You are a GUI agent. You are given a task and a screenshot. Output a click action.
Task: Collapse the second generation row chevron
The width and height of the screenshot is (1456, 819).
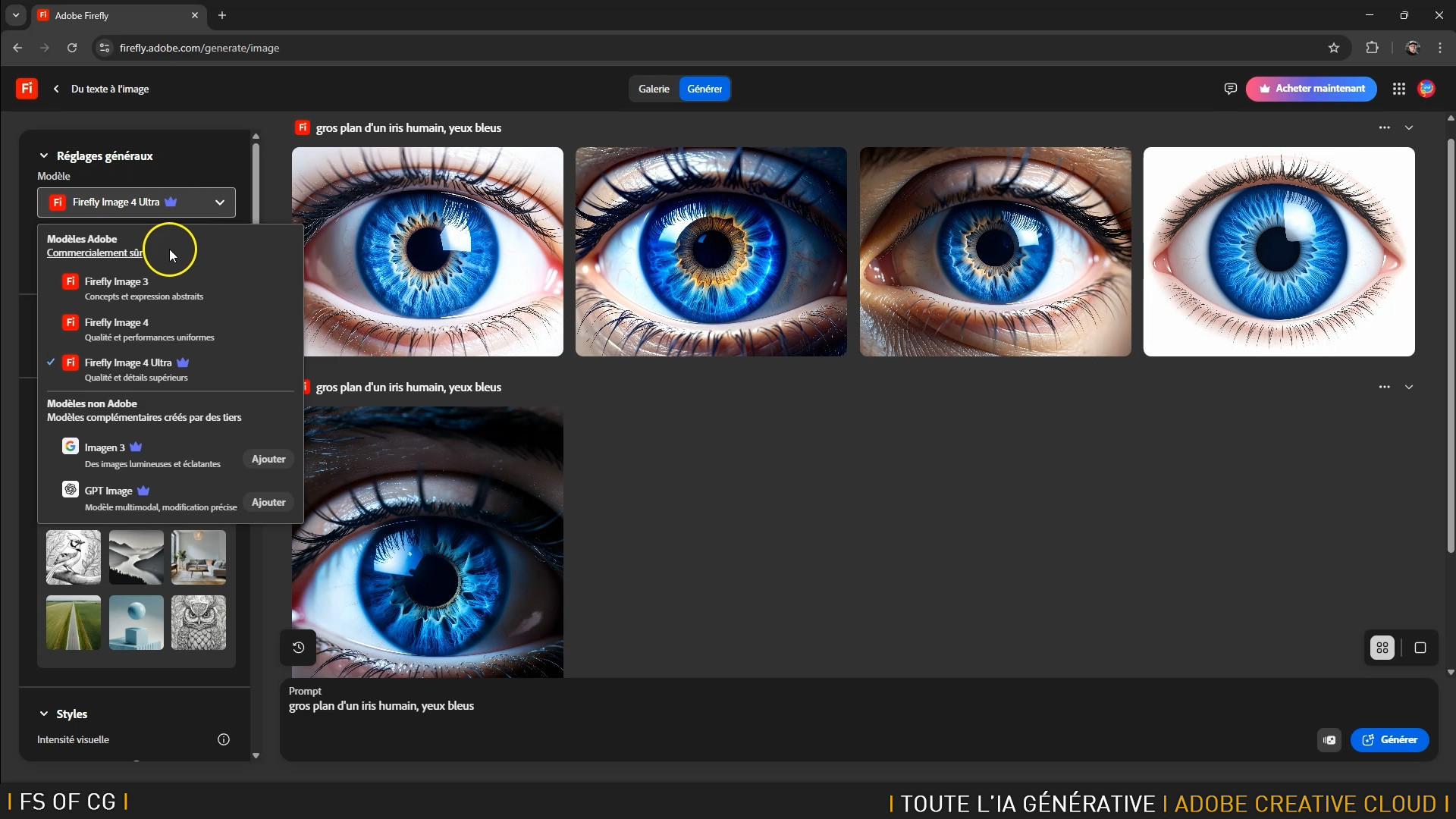coord(1409,387)
